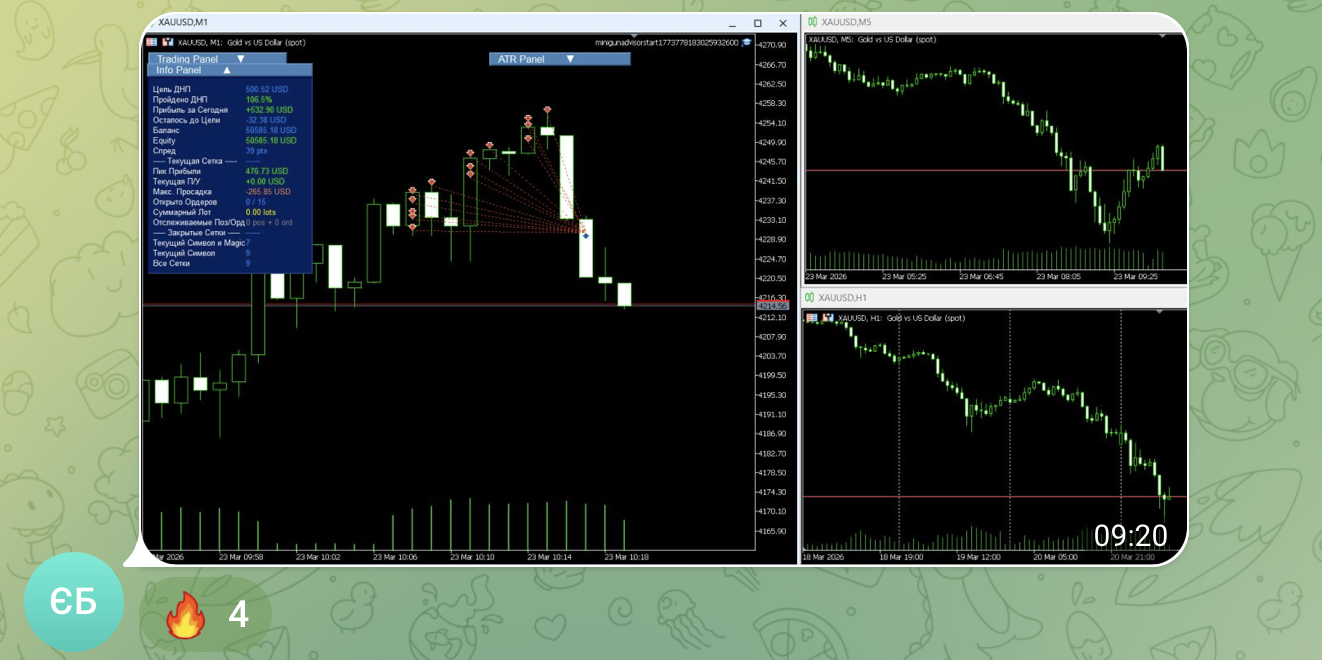Click the Equity value 50585.18 USD
This screenshot has width=1322, height=660.
point(271,141)
